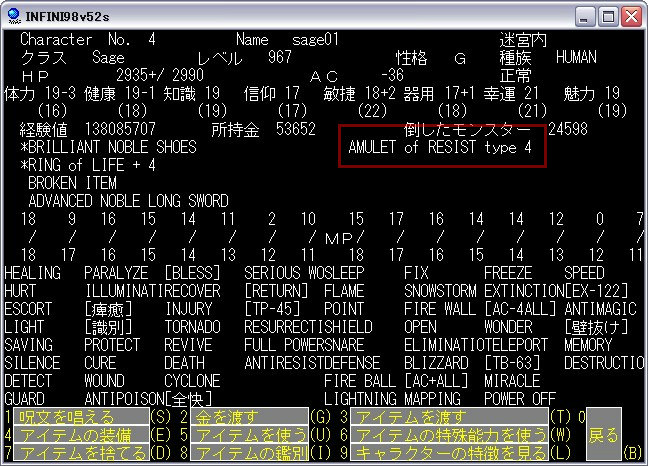Viewport: 648px width, 466px height.
Task: Select AMULET of RESIST type 4
Action: [440, 147]
